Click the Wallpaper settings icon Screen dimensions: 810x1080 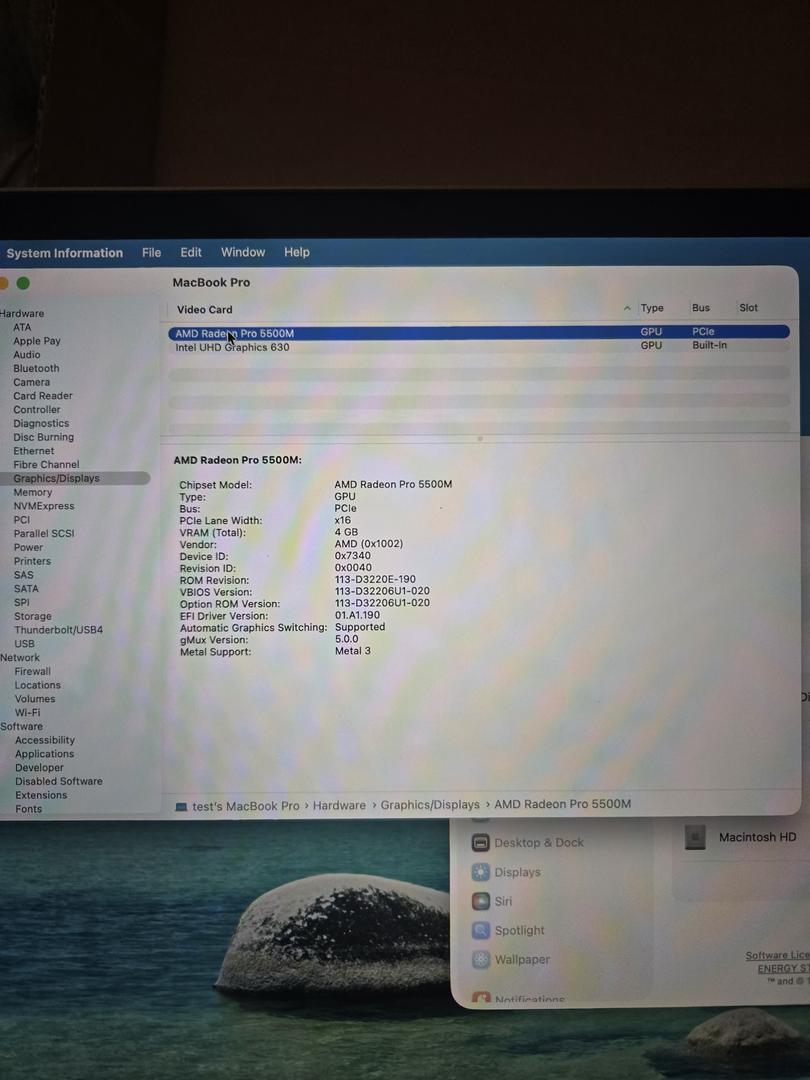481,959
